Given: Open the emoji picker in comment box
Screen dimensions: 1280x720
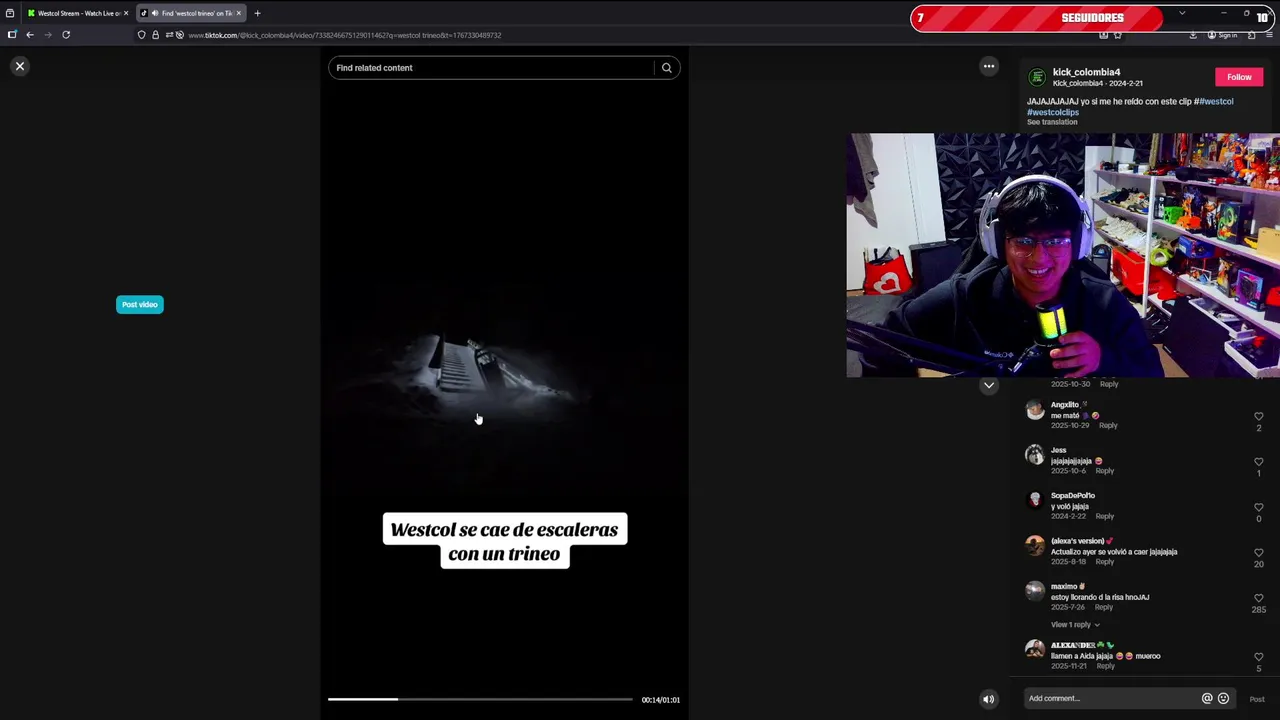Looking at the screenshot, I should 1223,699.
